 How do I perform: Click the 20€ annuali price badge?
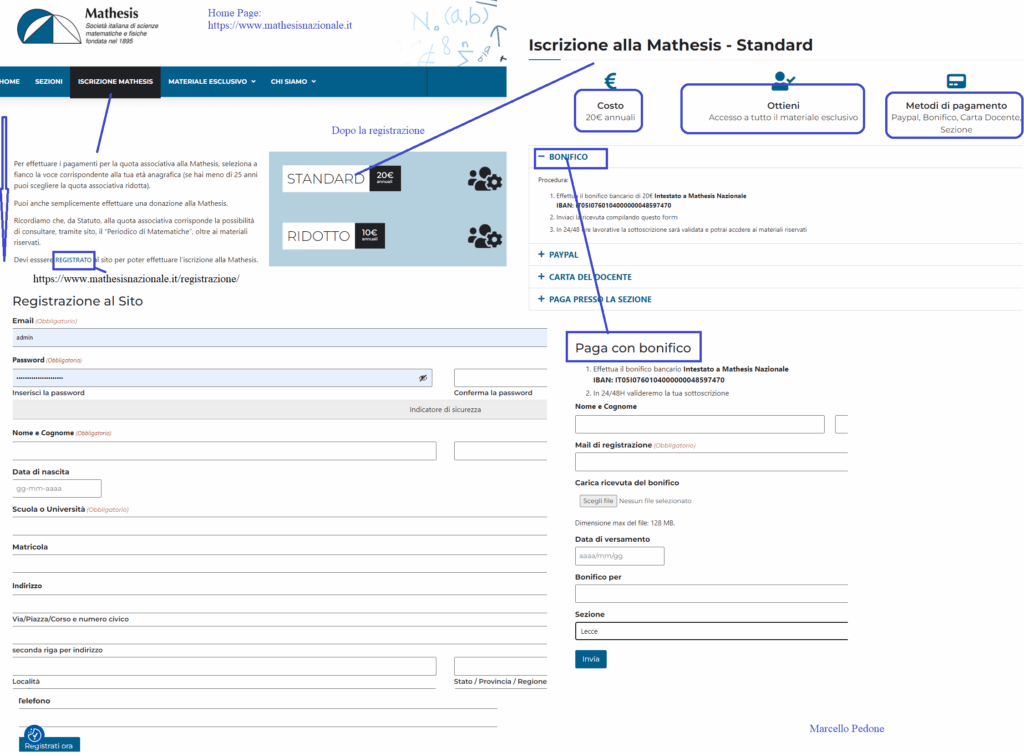[385, 178]
